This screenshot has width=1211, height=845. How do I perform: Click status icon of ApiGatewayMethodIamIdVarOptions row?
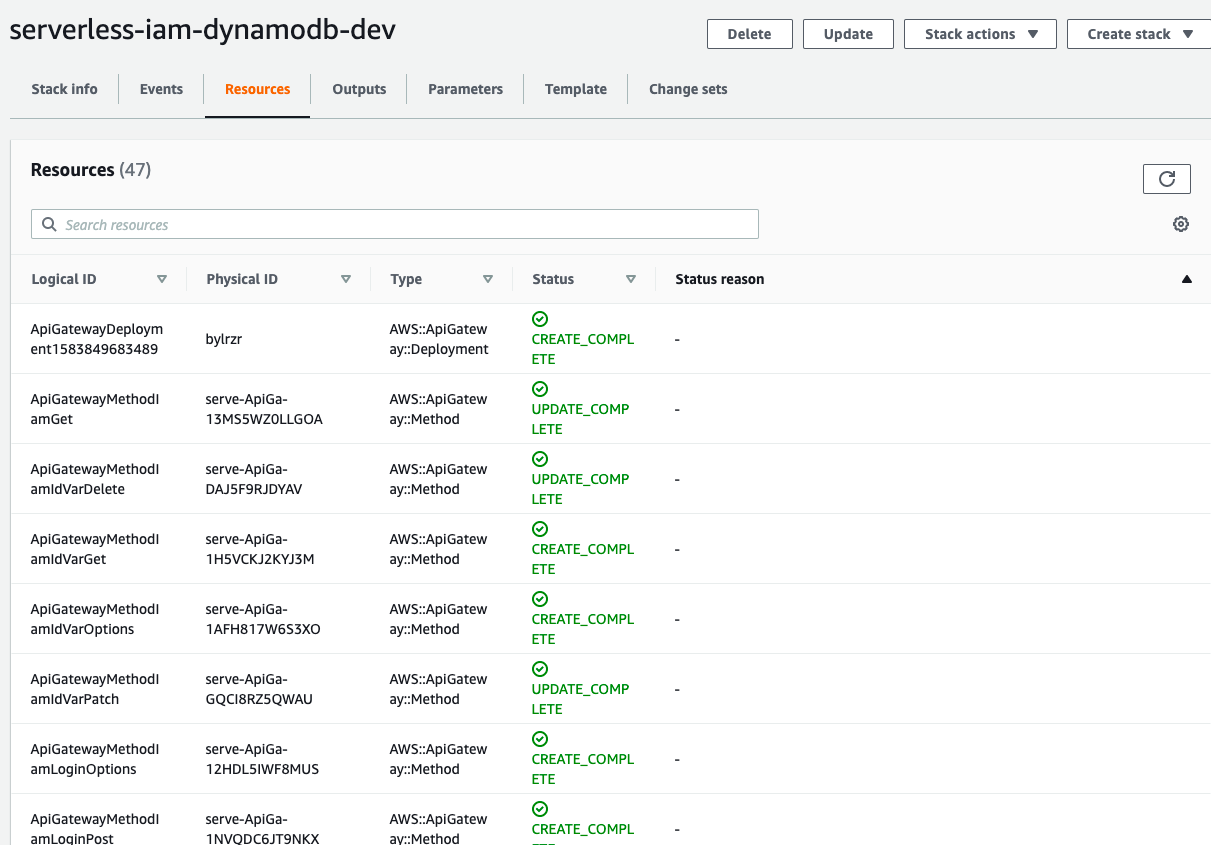(540, 599)
